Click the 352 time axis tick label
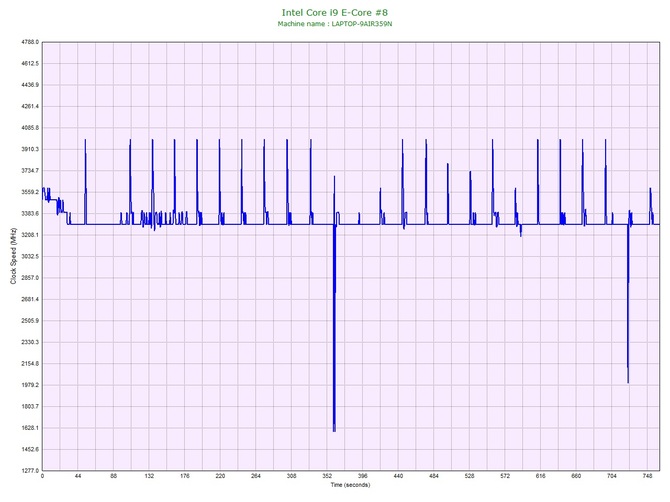Viewport: 670px width, 502px height. [327, 476]
